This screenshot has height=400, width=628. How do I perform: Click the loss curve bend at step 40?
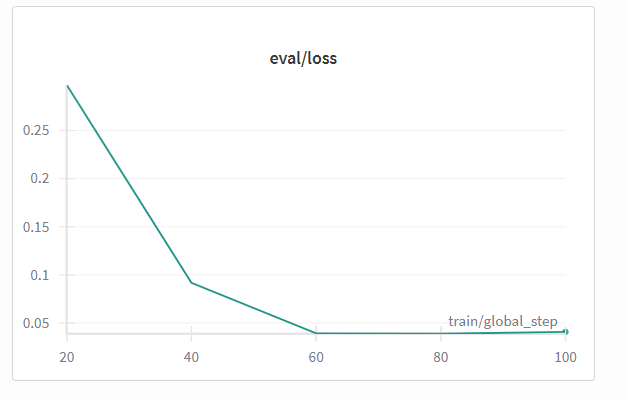[x=191, y=282]
